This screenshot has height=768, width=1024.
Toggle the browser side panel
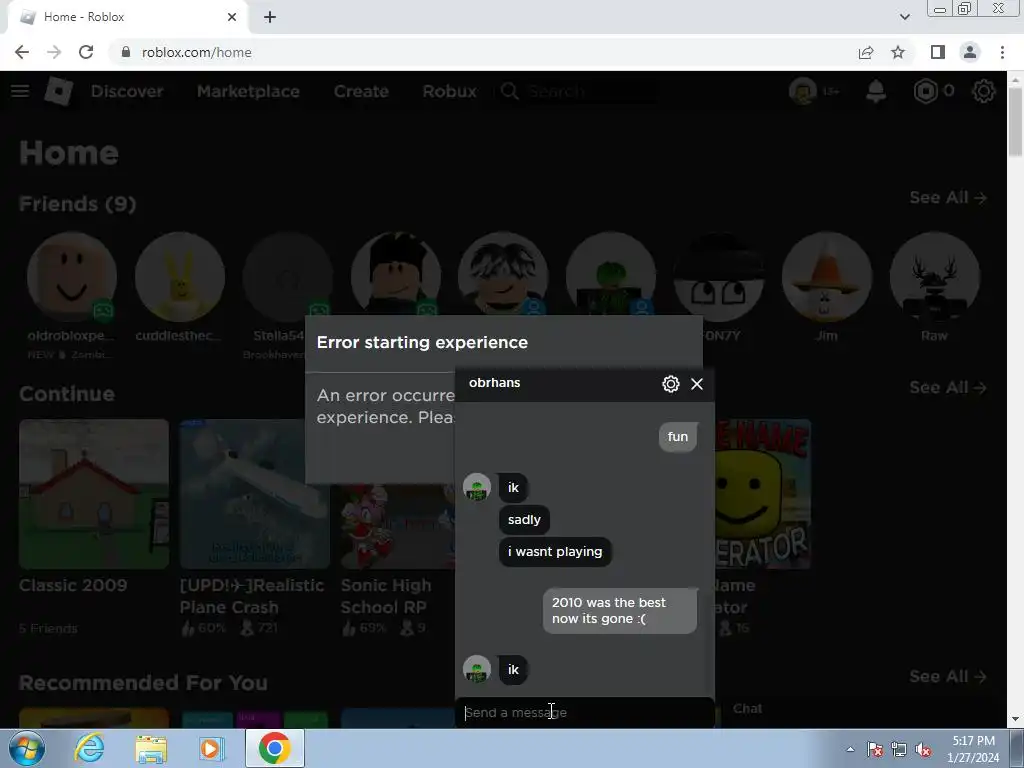click(938, 52)
